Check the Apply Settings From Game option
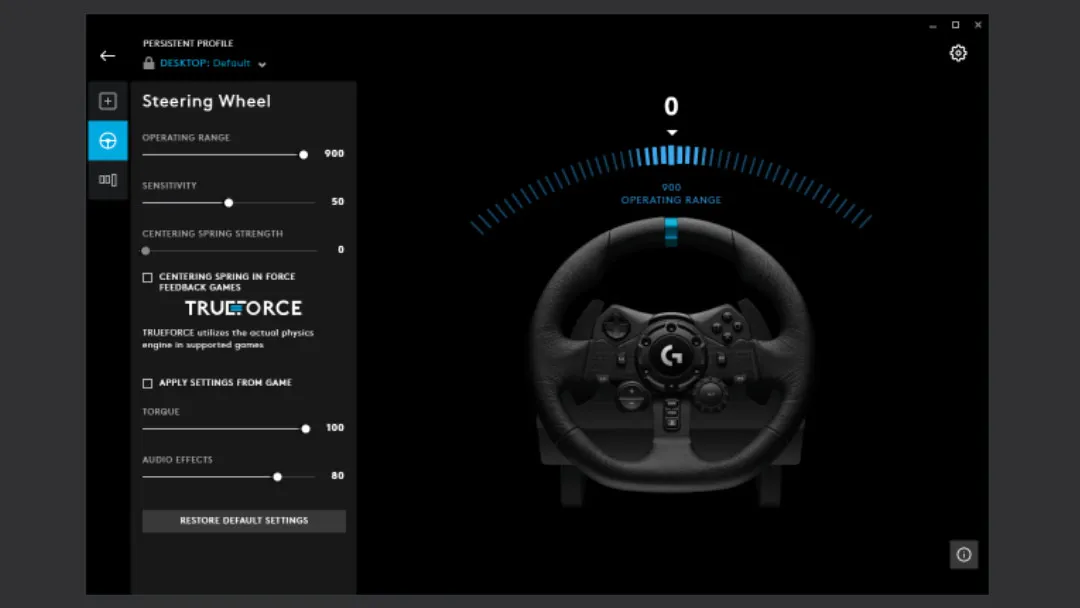 pyautogui.click(x=147, y=382)
